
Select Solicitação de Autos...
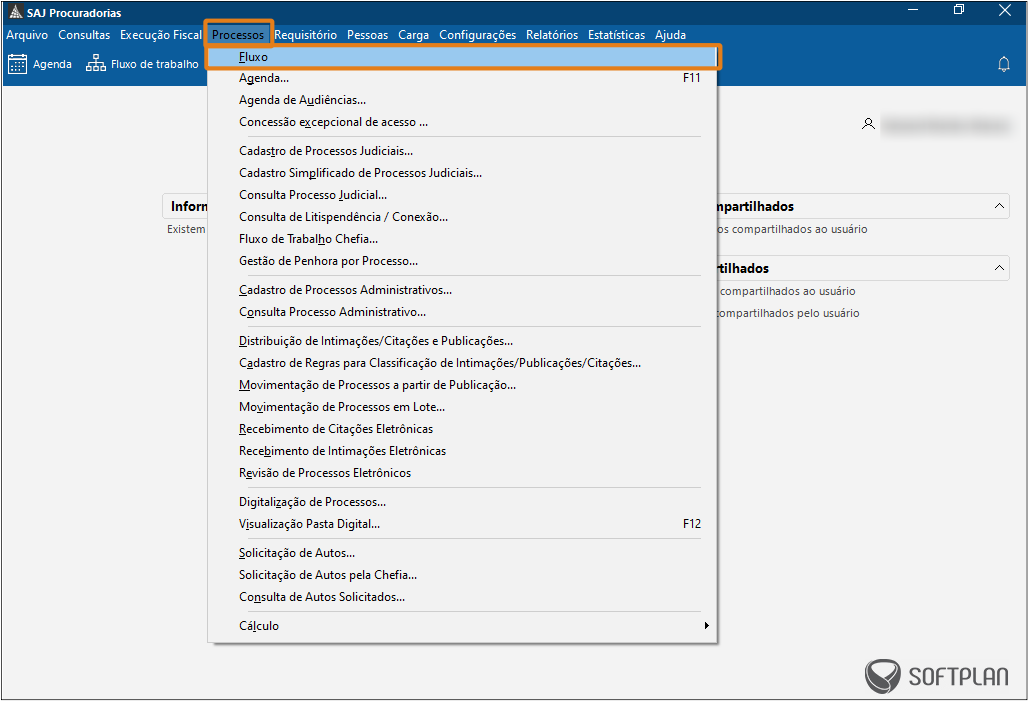[x=462, y=553]
